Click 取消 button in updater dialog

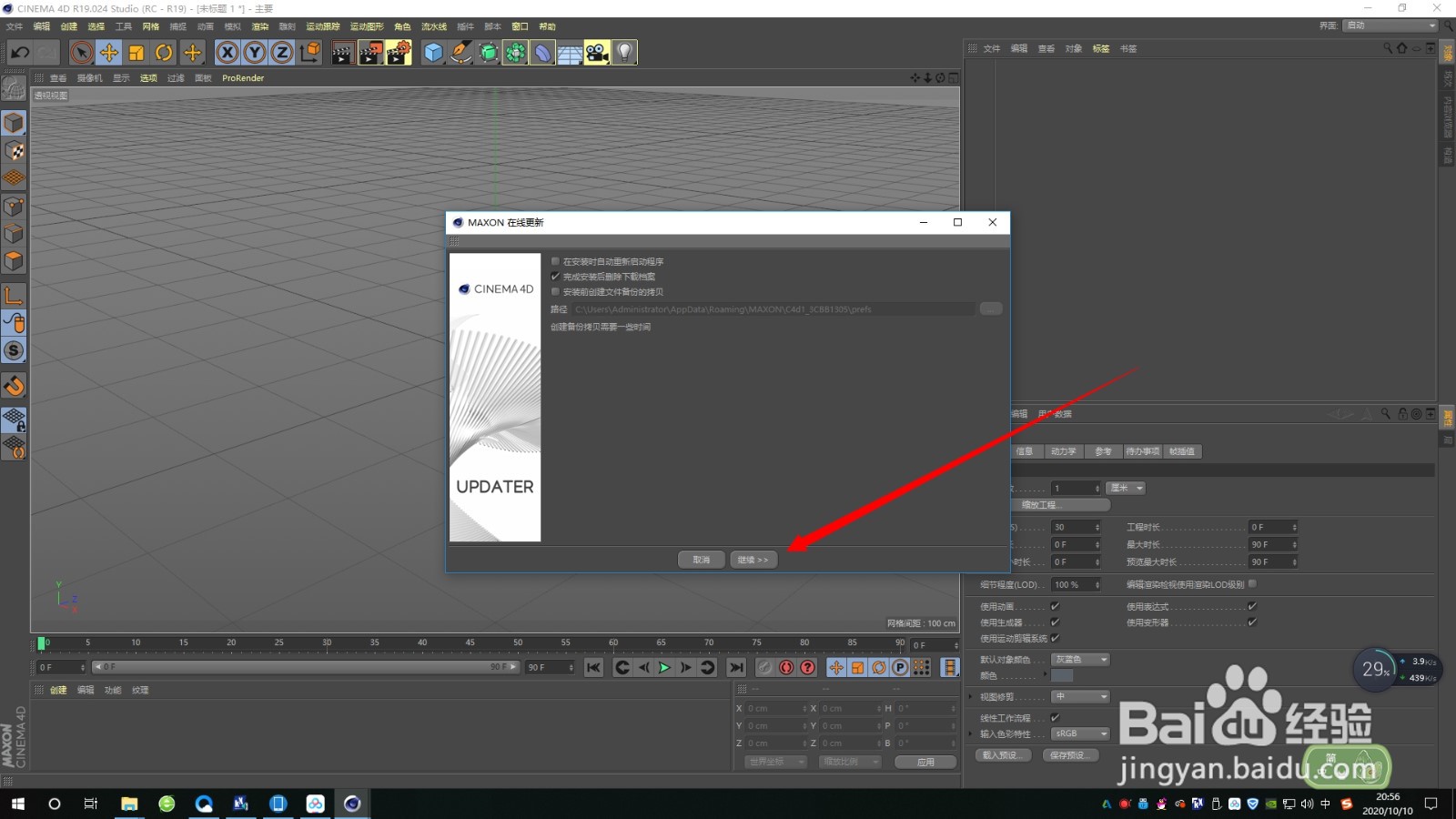[x=702, y=560]
